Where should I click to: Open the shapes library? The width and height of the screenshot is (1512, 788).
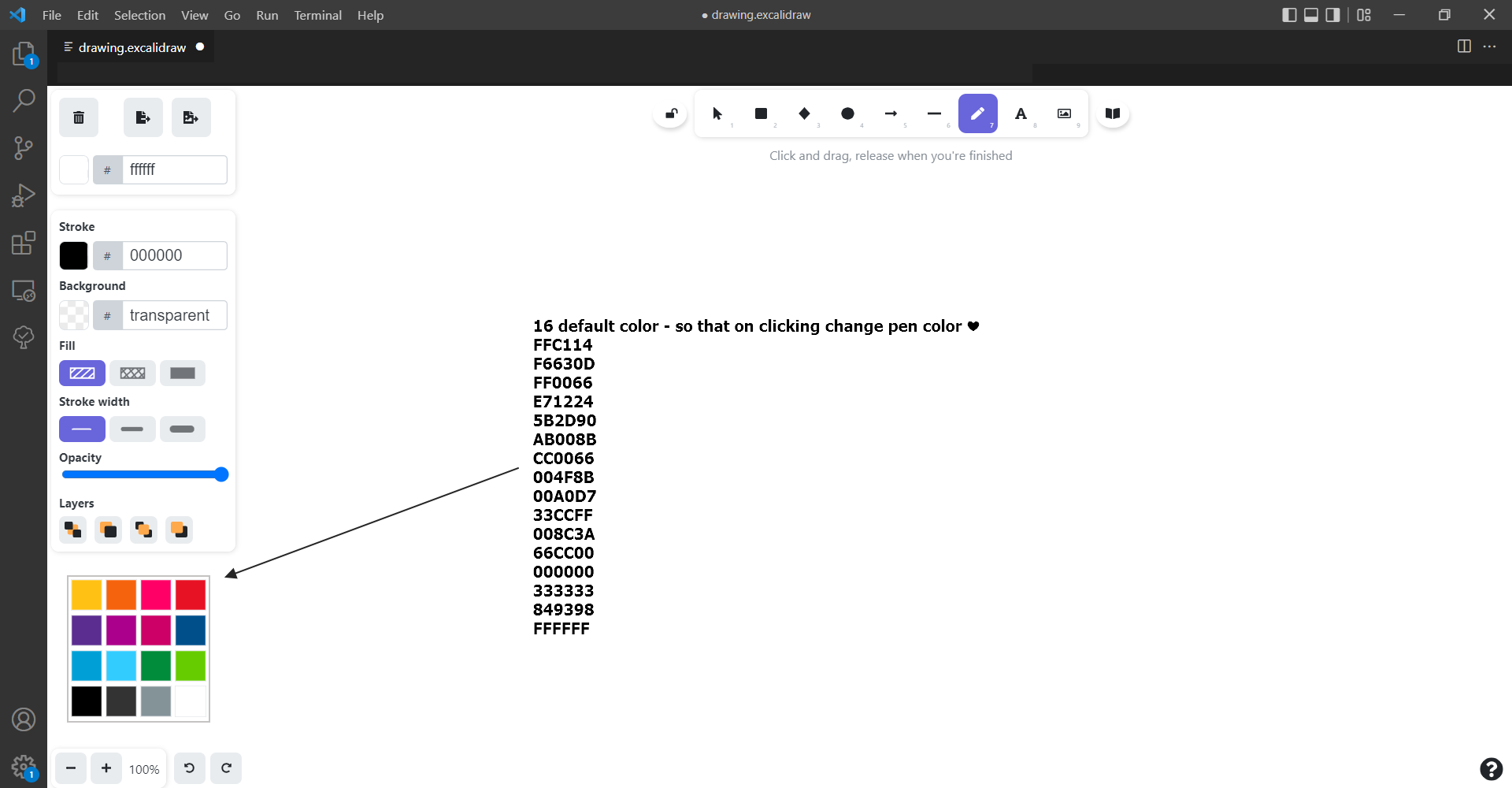[1112, 113]
